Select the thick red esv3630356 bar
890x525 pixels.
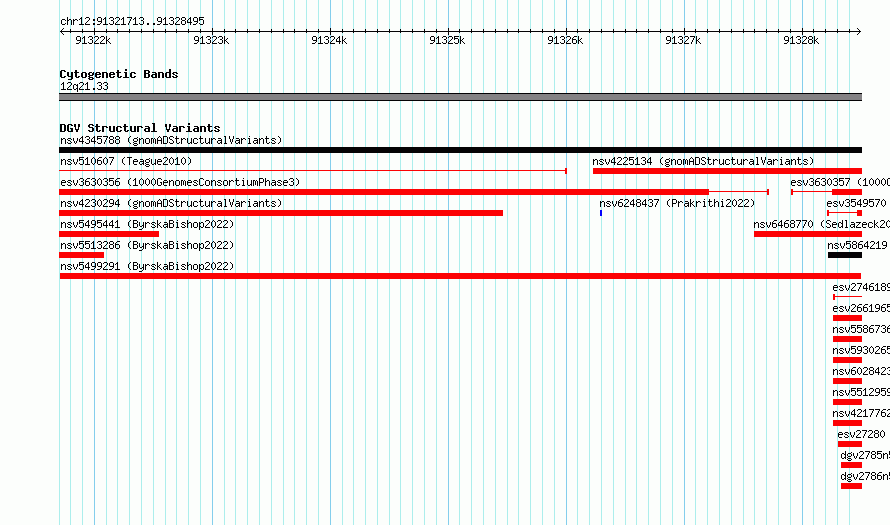(384, 192)
